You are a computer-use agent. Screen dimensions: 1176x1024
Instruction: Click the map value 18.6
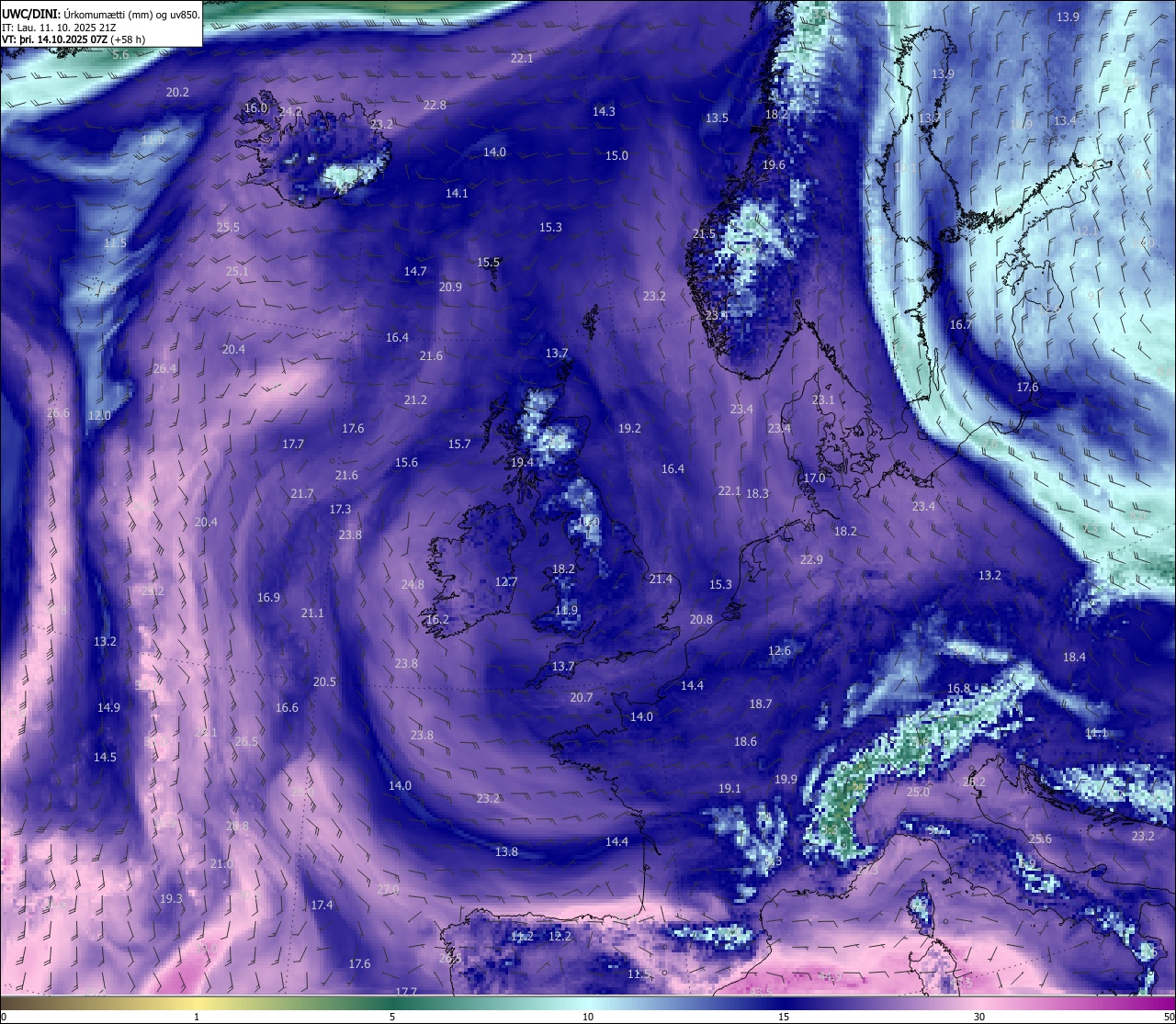pyautogui.click(x=745, y=742)
